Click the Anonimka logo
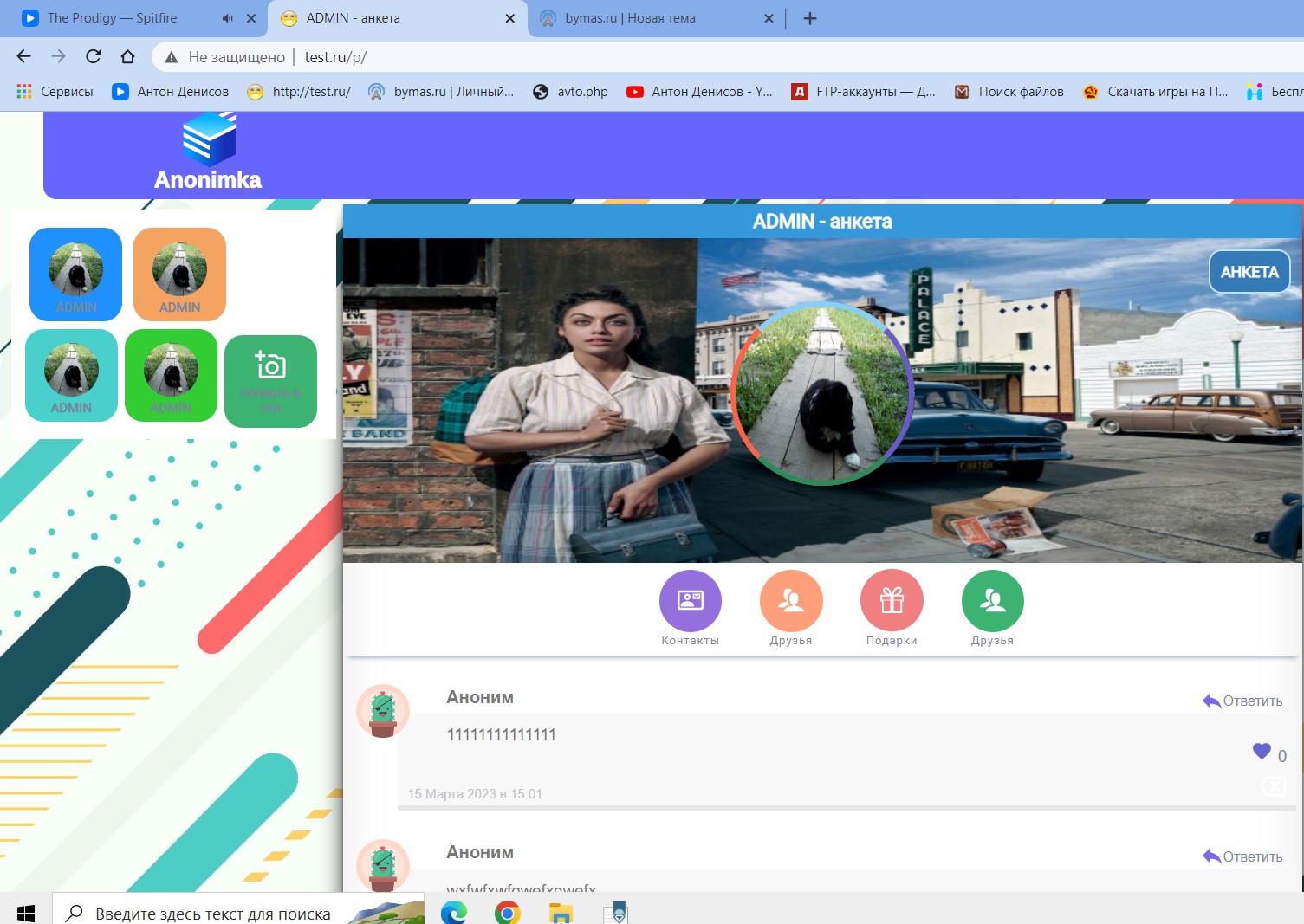 coord(208,152)
